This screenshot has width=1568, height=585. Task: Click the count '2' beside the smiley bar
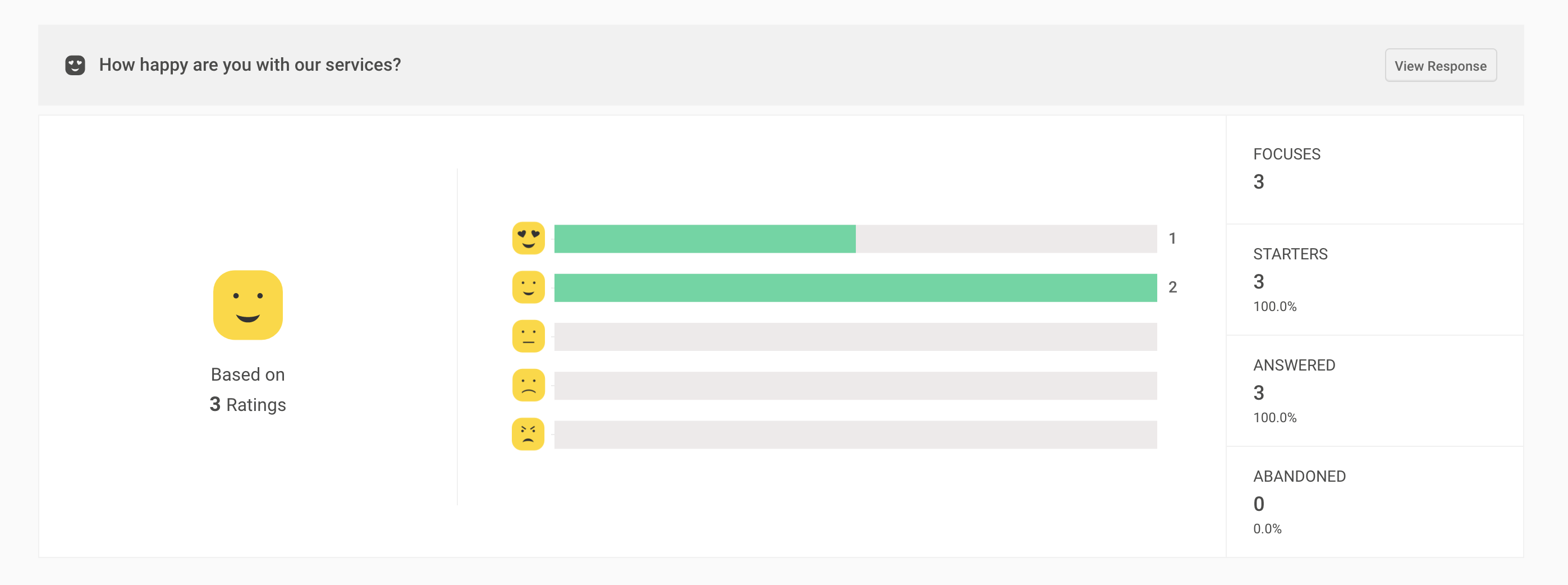pyautogui.click(x=1172, y=287)
